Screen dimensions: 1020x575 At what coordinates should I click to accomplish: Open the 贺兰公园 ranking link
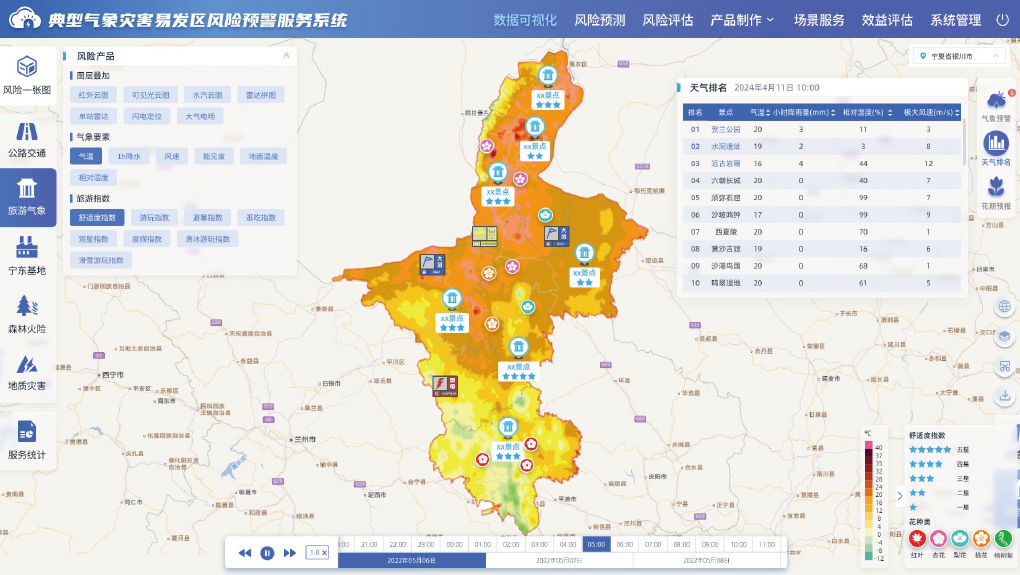pos(725,129)
